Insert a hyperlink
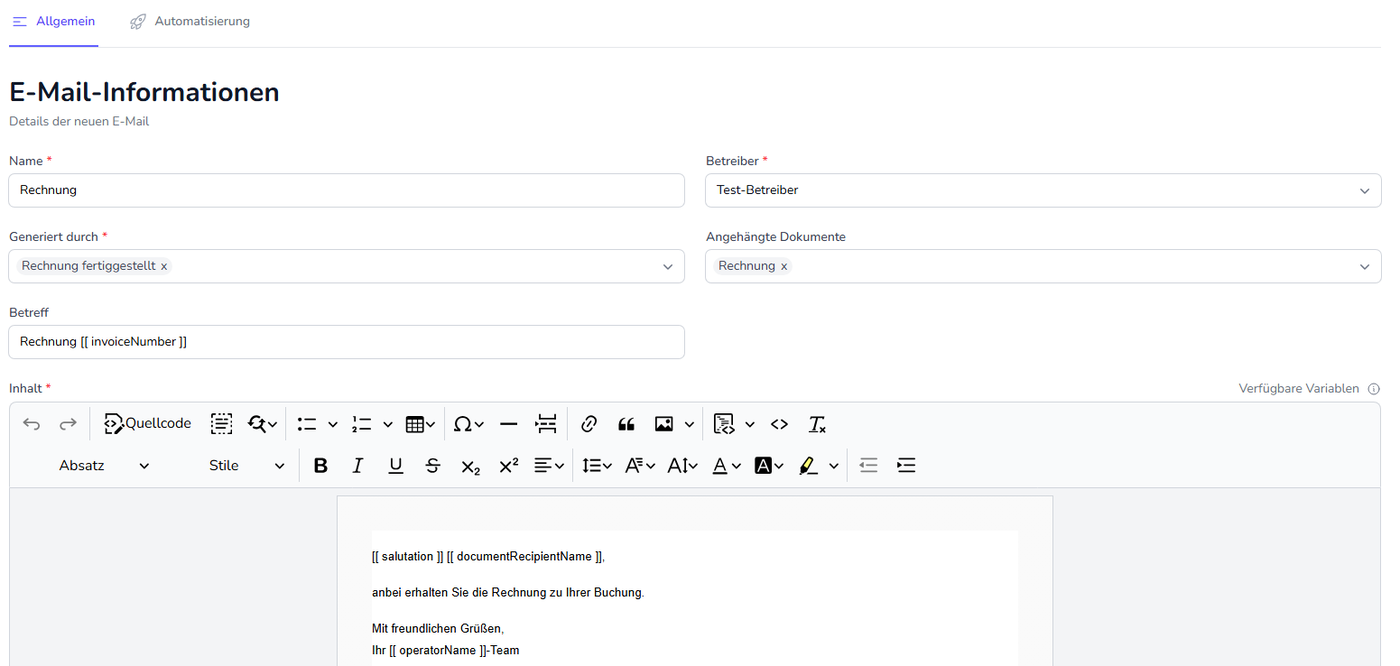The width and height of the screenshot is (1400, 666). point(589,424)
